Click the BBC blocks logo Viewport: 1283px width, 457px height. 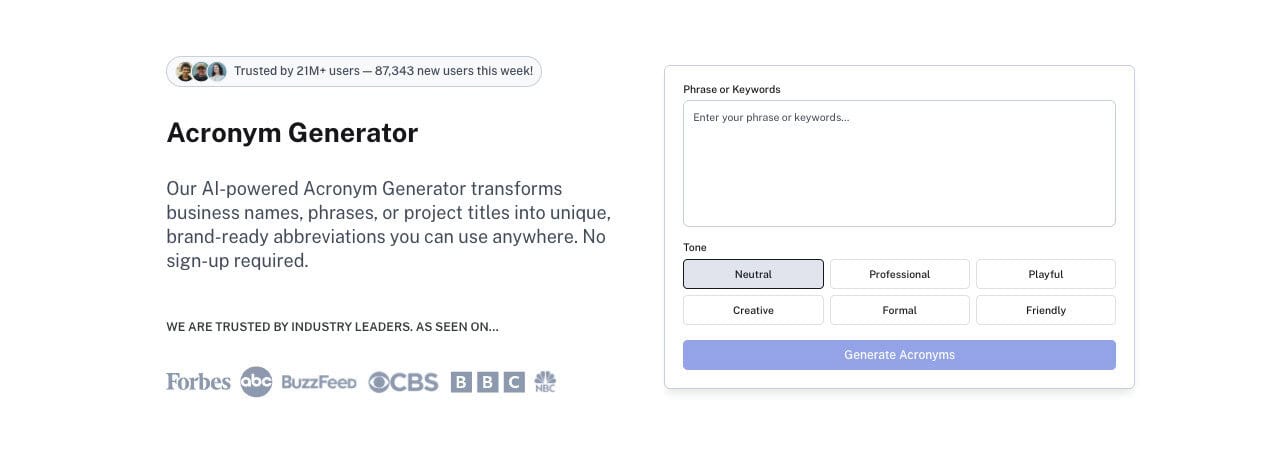point(487,382)
